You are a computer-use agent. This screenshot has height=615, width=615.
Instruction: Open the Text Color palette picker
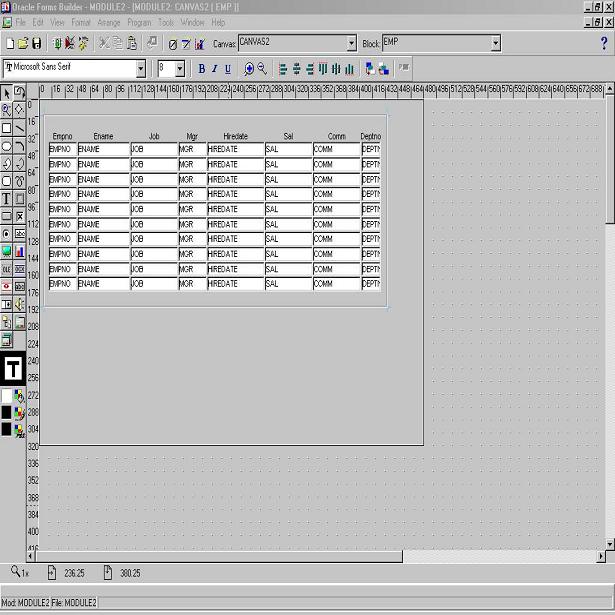[19, 430]
